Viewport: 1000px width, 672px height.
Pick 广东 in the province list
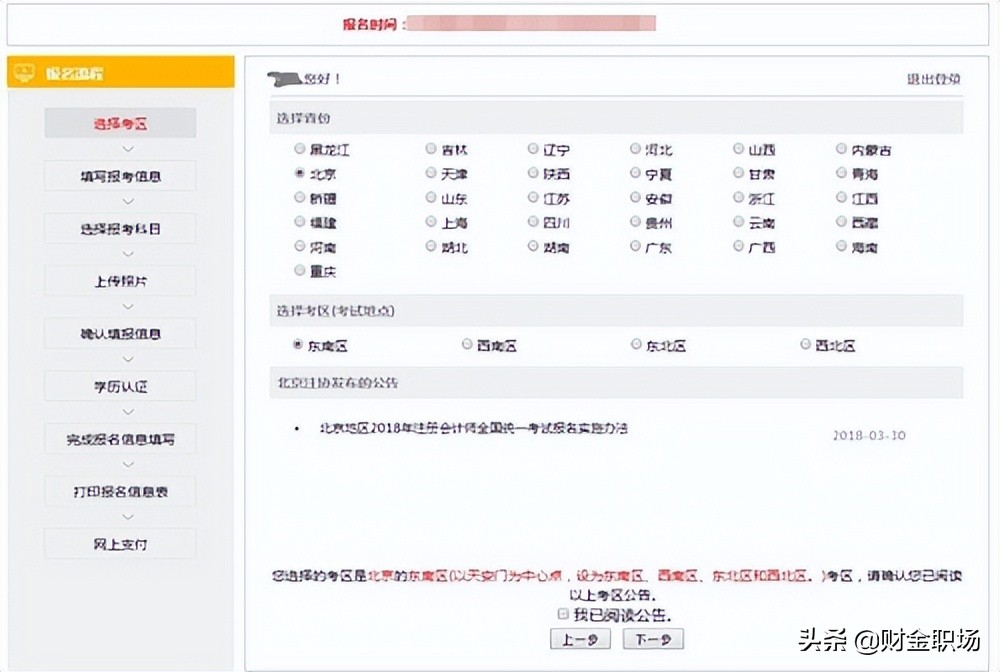pos(634,247)
